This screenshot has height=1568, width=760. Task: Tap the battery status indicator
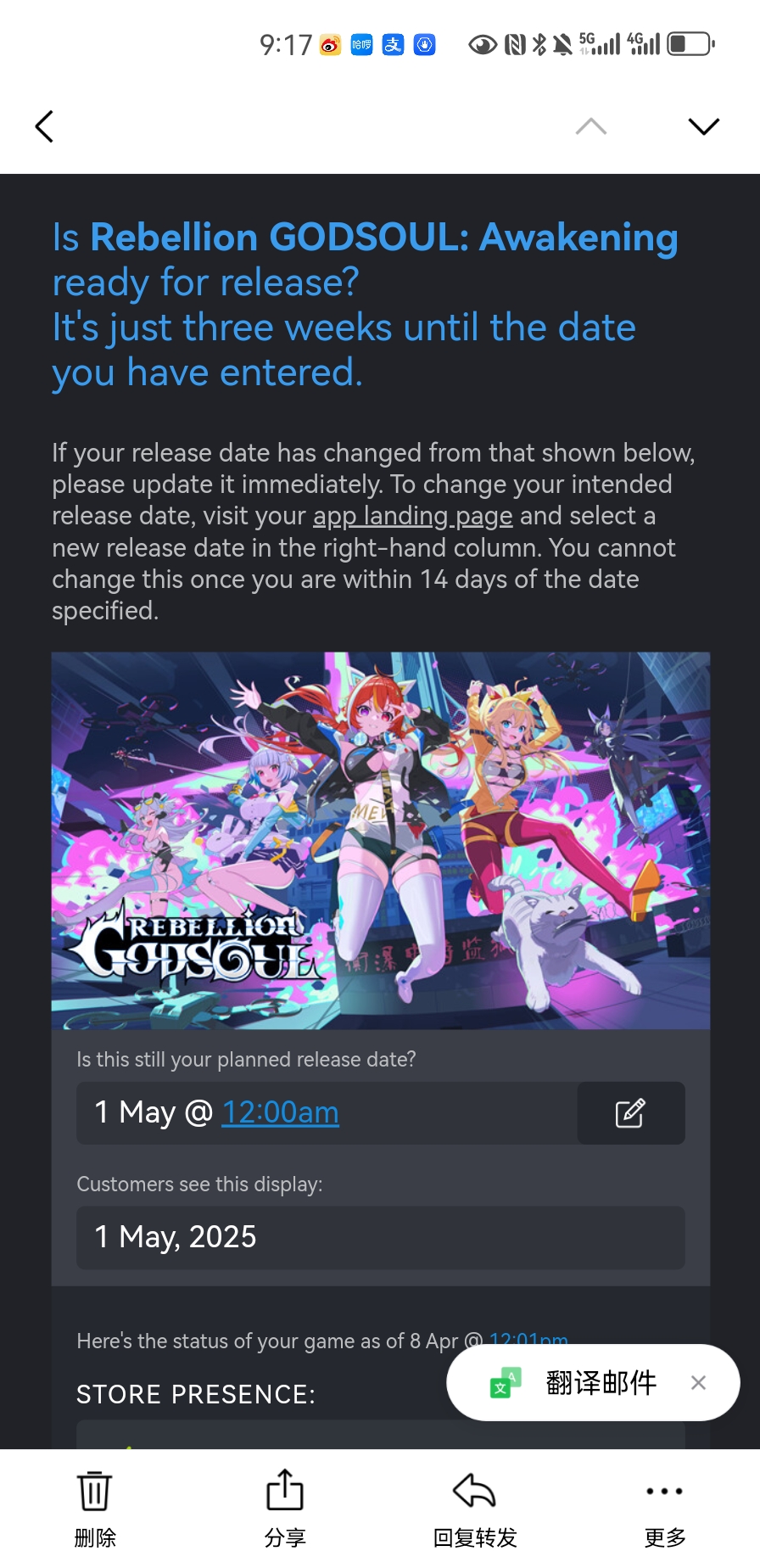point(690,44)
